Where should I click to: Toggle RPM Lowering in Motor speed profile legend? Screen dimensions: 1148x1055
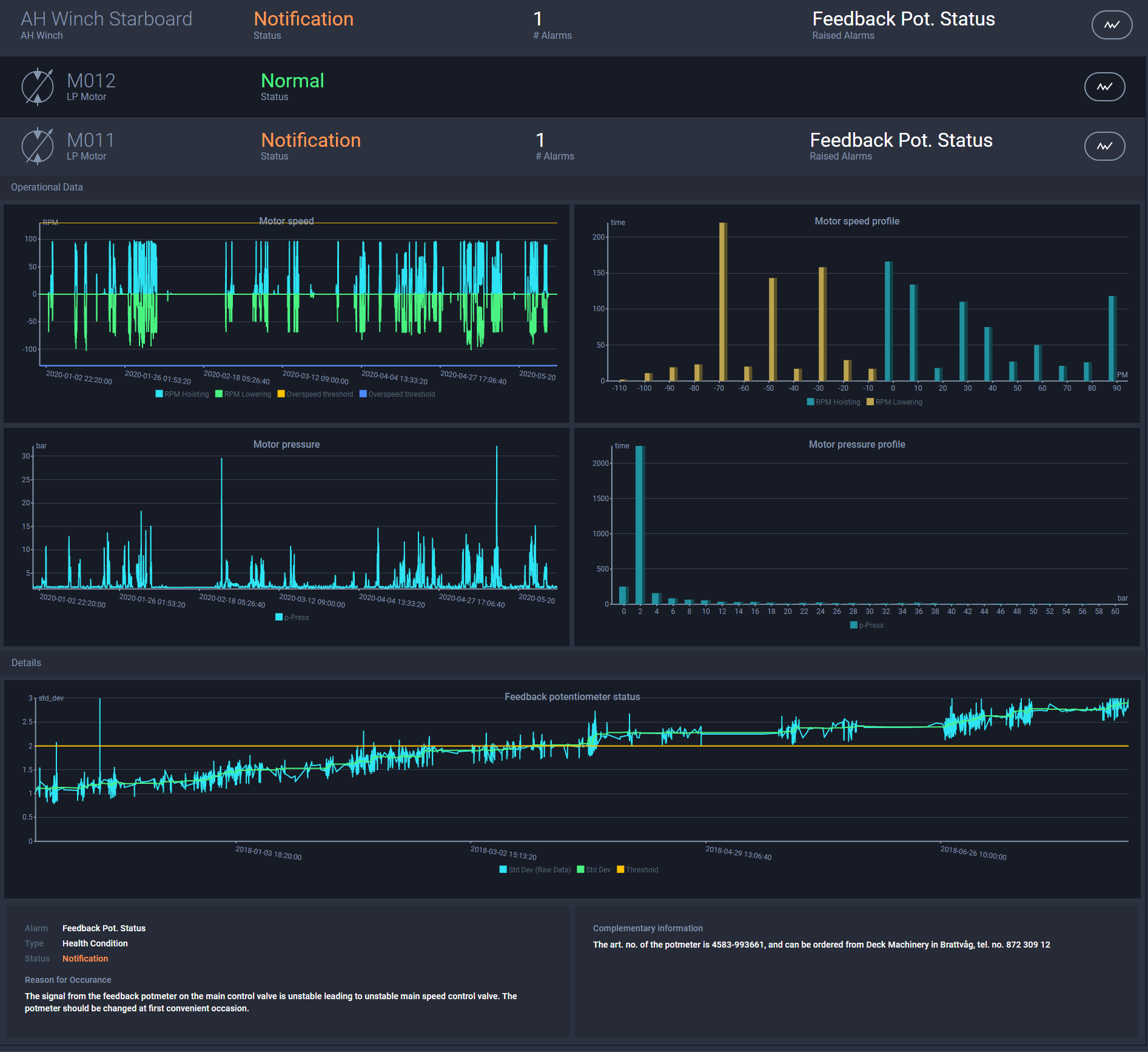[x=895, y=402]
